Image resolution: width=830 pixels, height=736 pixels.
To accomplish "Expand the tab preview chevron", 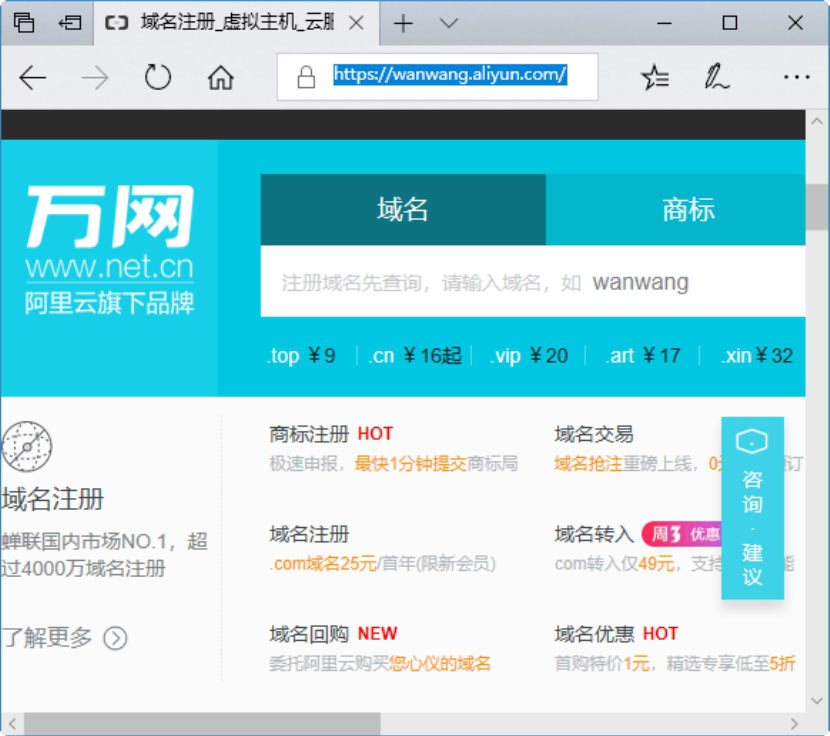I will [449, 23].
